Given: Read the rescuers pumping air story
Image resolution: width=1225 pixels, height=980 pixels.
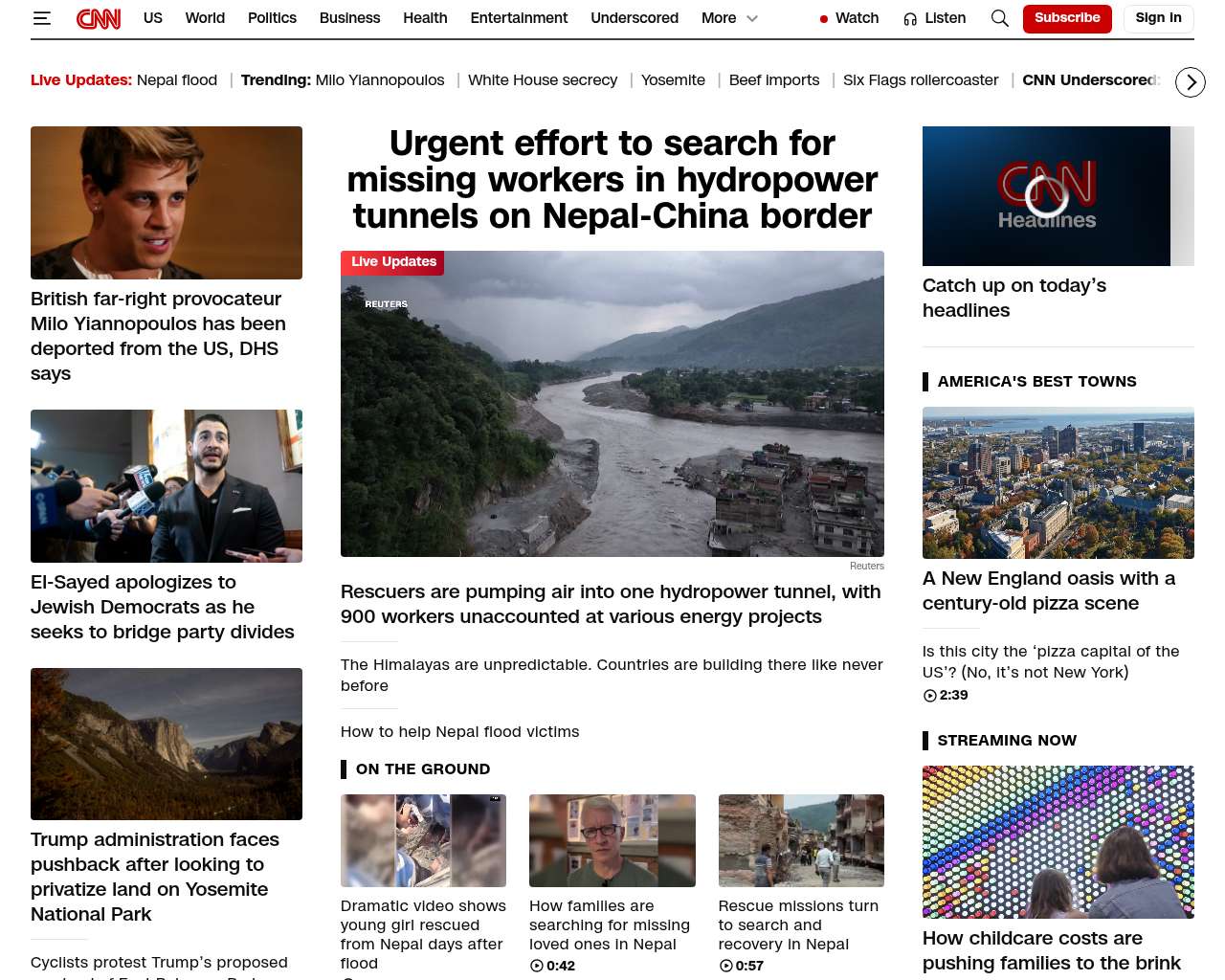Looking at the screenshot, I should coord(611,604).
